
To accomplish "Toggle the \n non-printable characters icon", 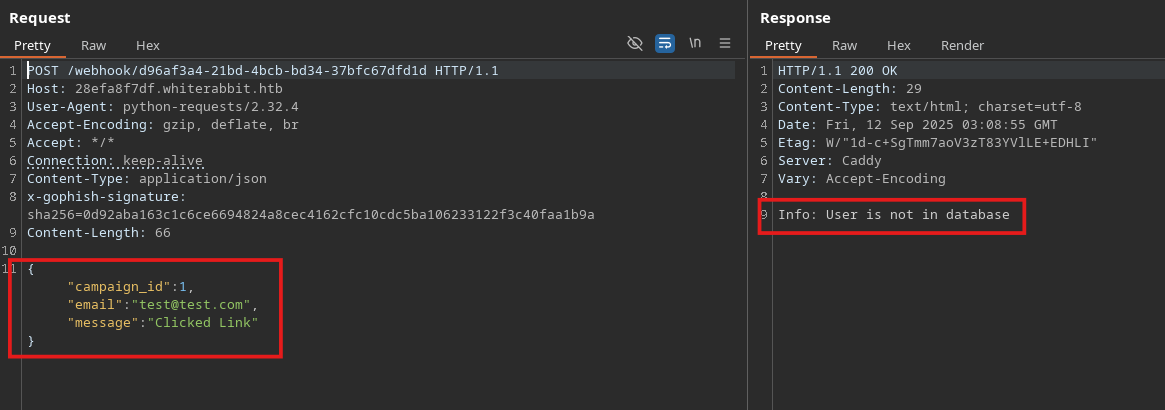I will [x=695, y=43].
